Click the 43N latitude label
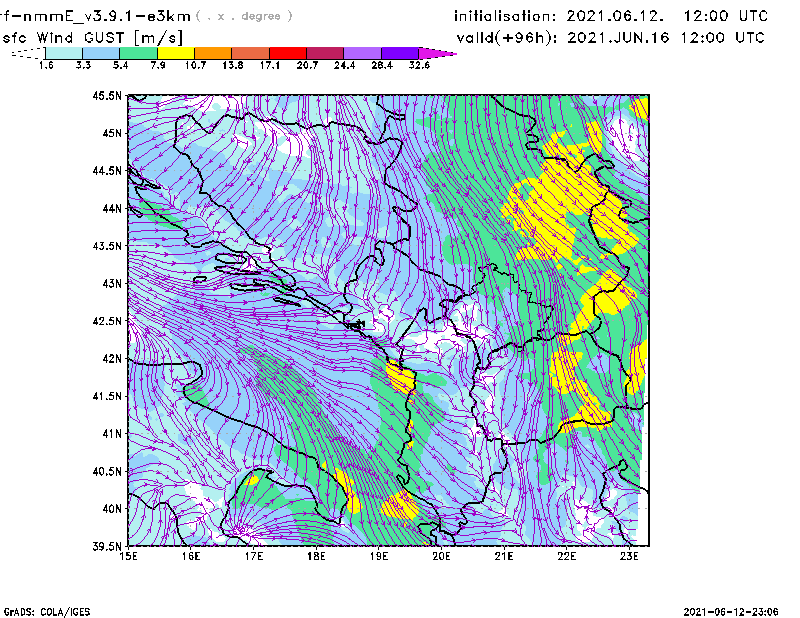 [112, 283]
